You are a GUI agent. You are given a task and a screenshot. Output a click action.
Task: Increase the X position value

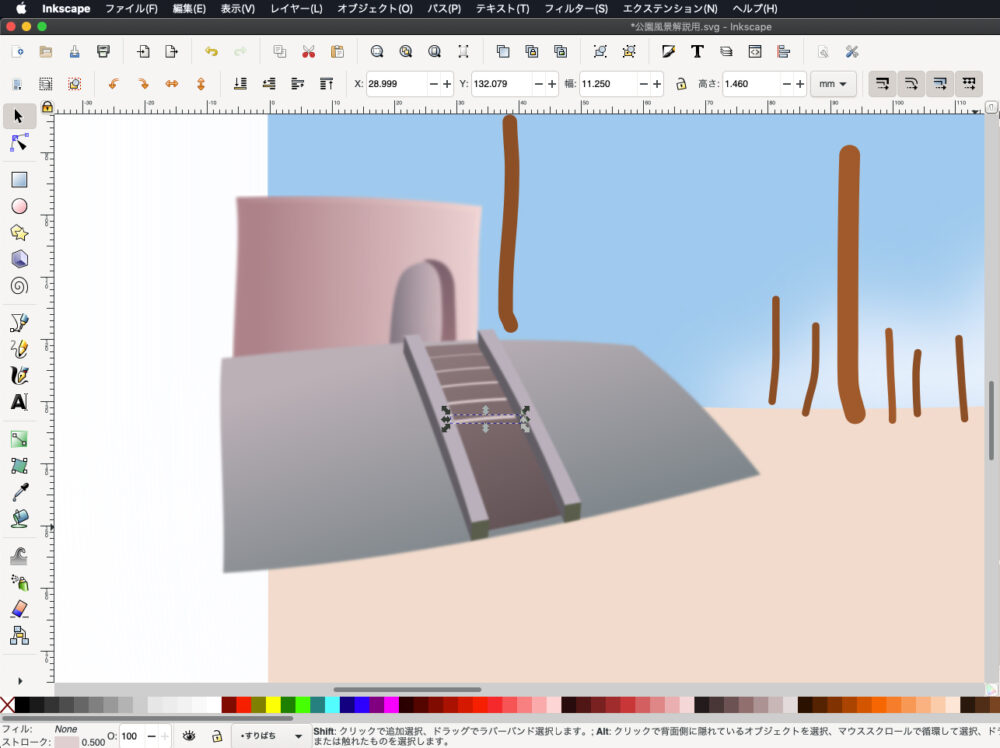[x=447, y=84]
